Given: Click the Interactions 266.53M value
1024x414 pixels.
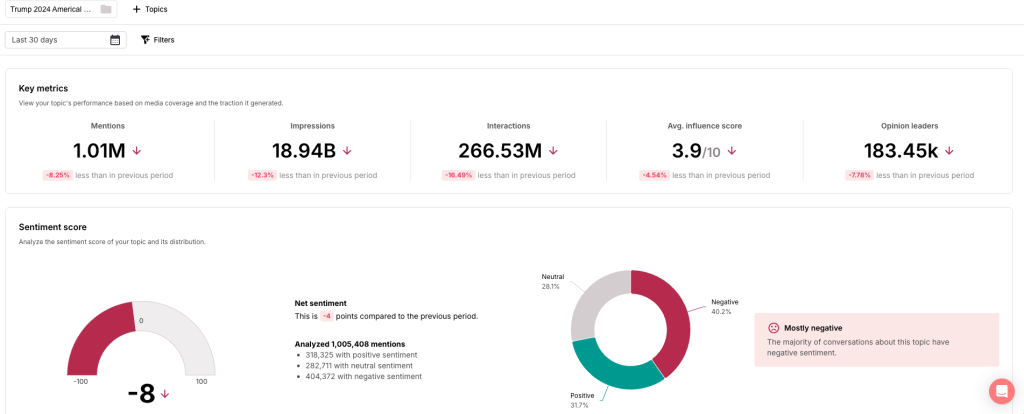Looking at the screenshot, I should 500,151.
